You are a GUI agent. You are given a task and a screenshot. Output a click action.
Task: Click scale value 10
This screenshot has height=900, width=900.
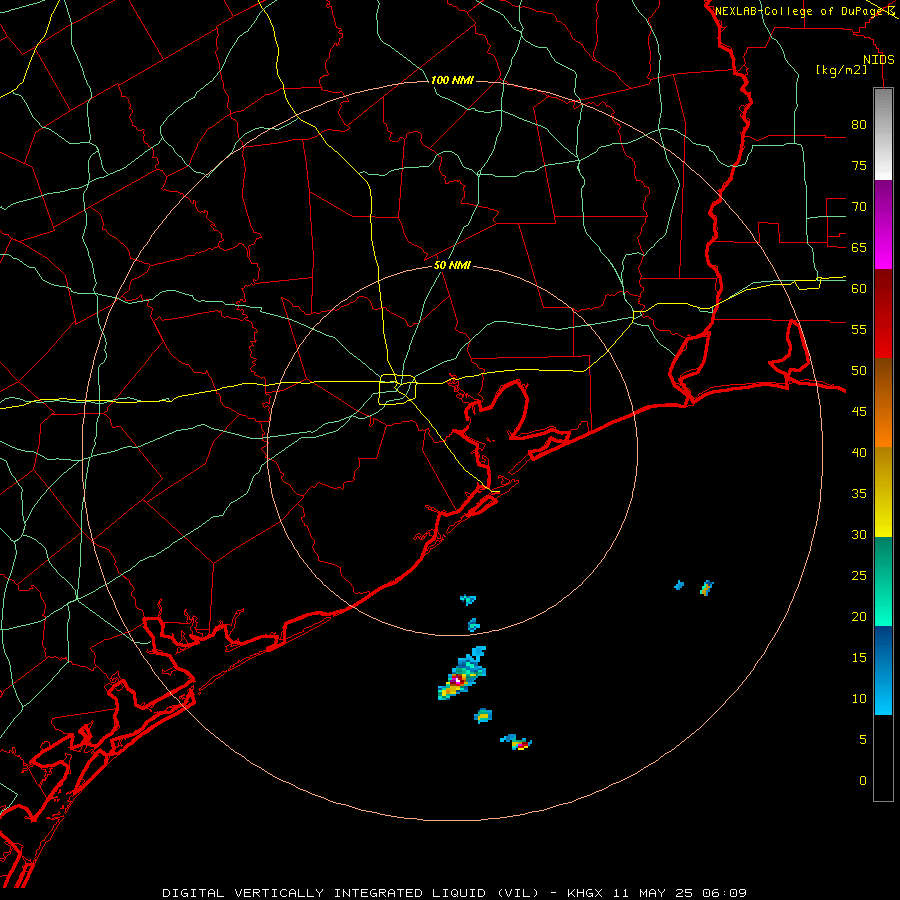pos(859,699)
